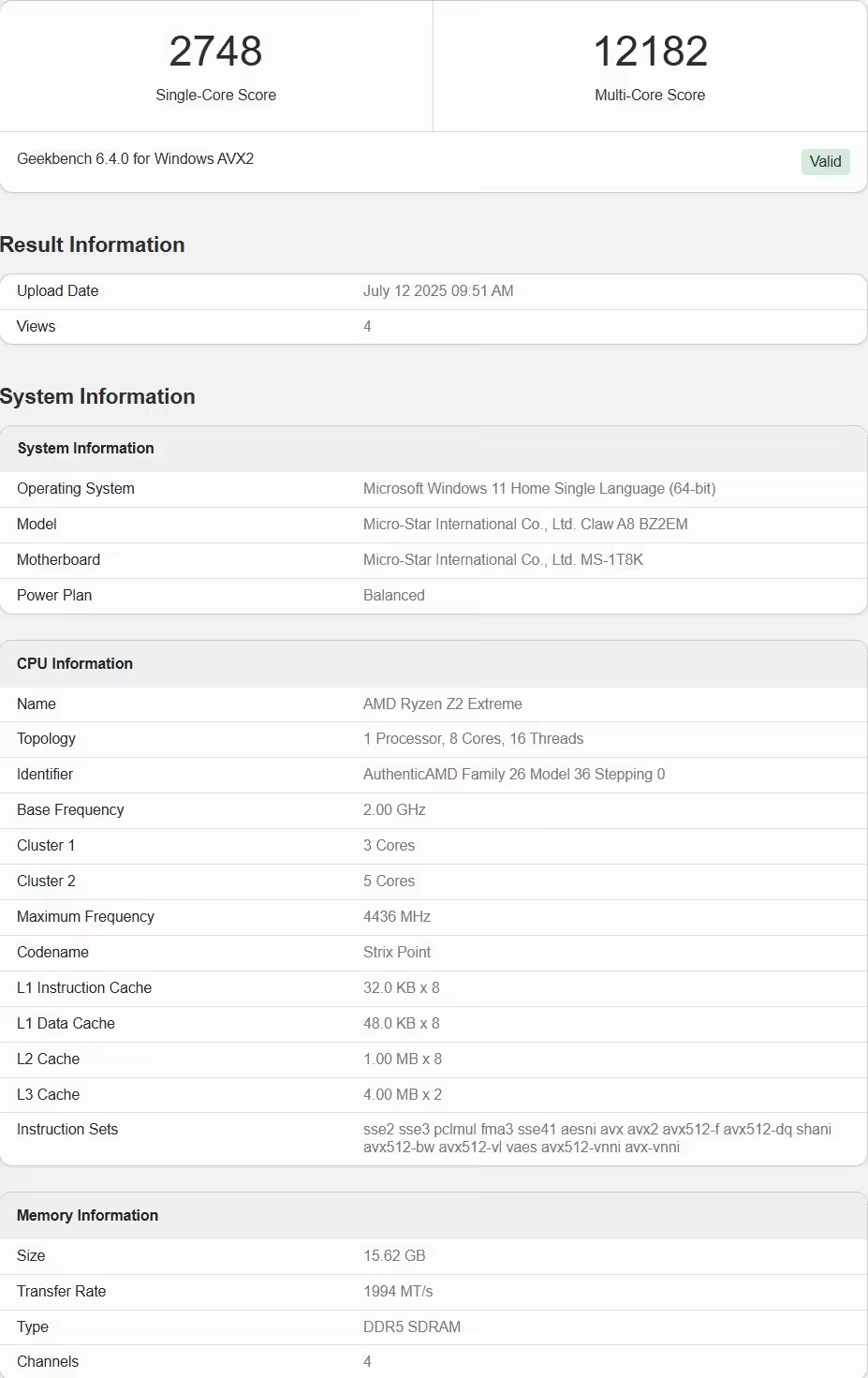Click the CPU Information table header
Viewport: 868px width, 1378px height.
(434, 663)
